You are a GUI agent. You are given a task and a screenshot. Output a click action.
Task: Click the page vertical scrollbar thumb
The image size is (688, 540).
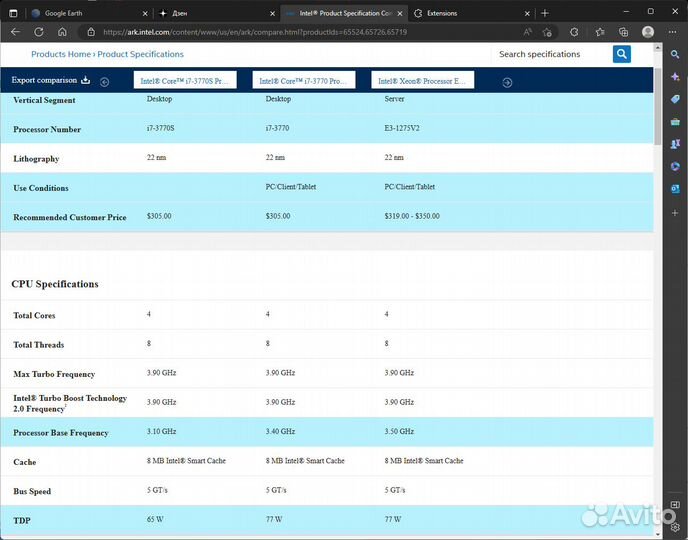coord(657,105)
